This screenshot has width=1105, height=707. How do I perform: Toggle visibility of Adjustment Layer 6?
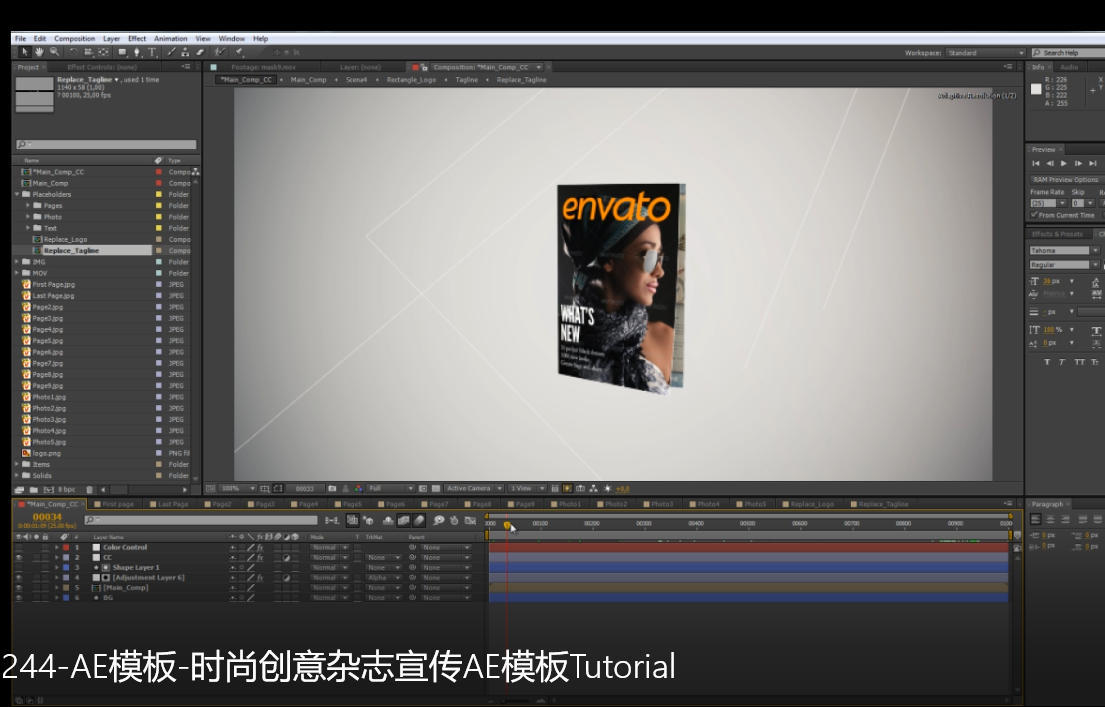pos(19,578)
